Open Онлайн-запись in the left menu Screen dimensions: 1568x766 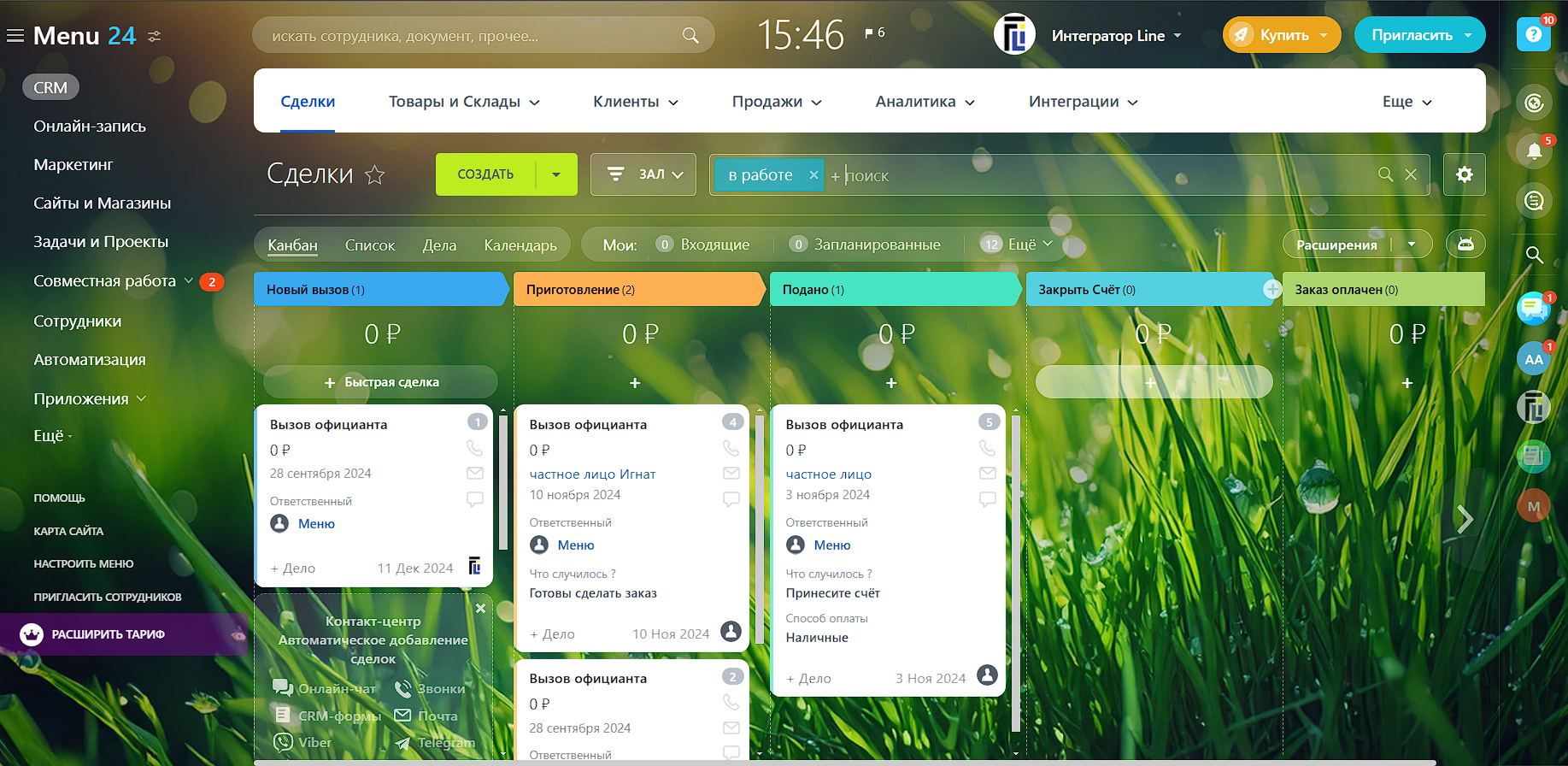click(x=90, y=126)
